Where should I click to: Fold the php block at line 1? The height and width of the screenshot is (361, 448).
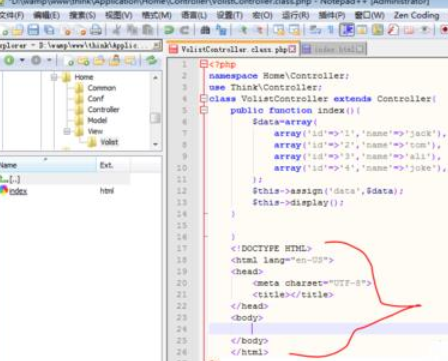[204, 64]
